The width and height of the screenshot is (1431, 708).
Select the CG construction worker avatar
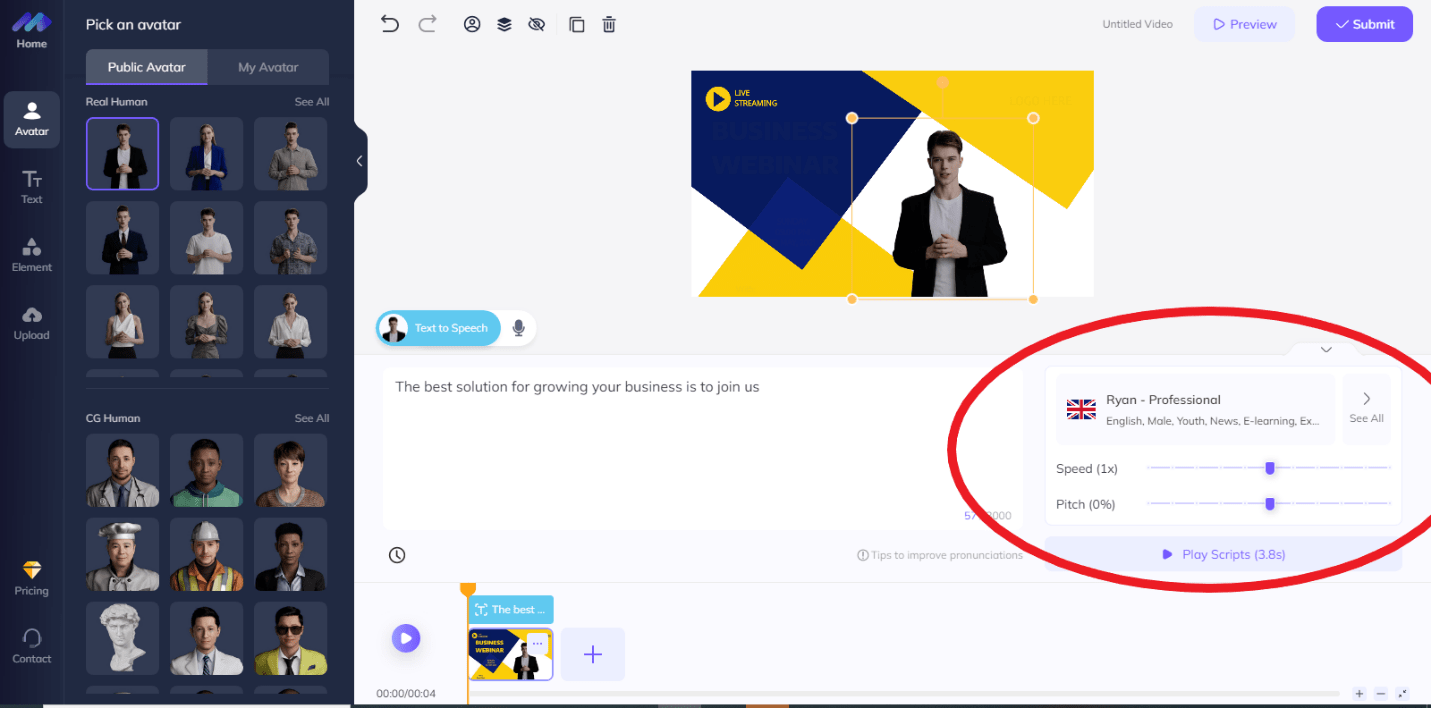click(206, 554)
